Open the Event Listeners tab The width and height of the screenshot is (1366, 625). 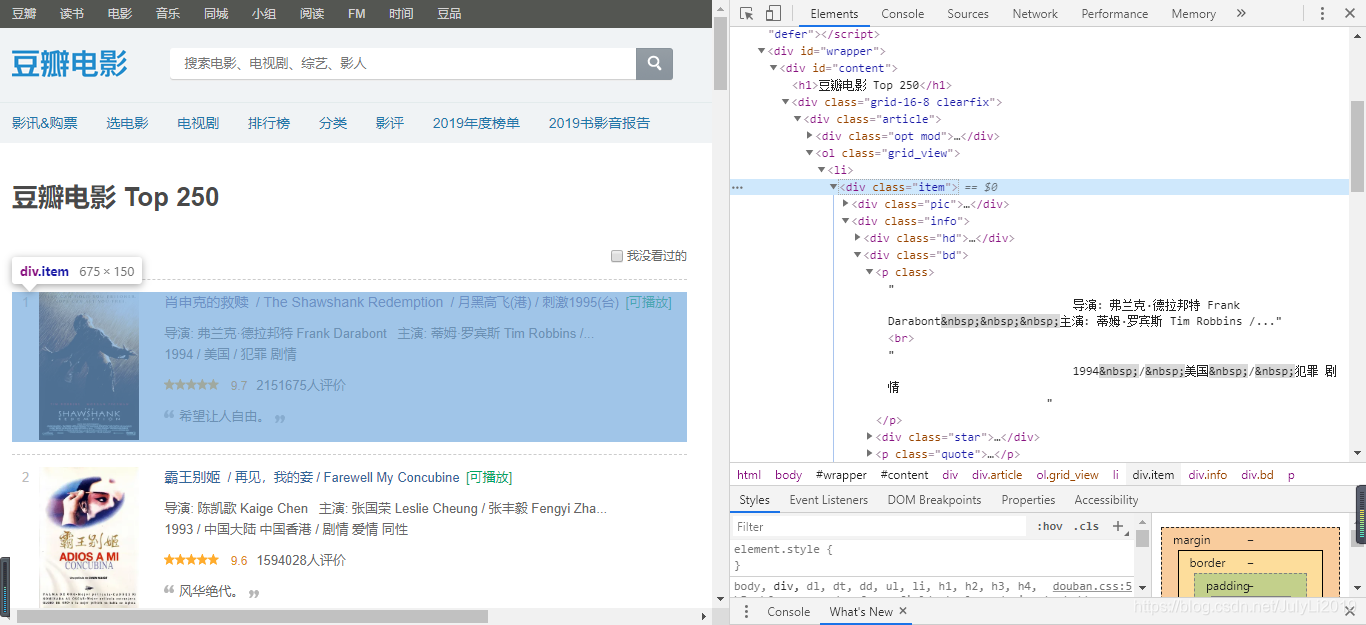[830, 500]
